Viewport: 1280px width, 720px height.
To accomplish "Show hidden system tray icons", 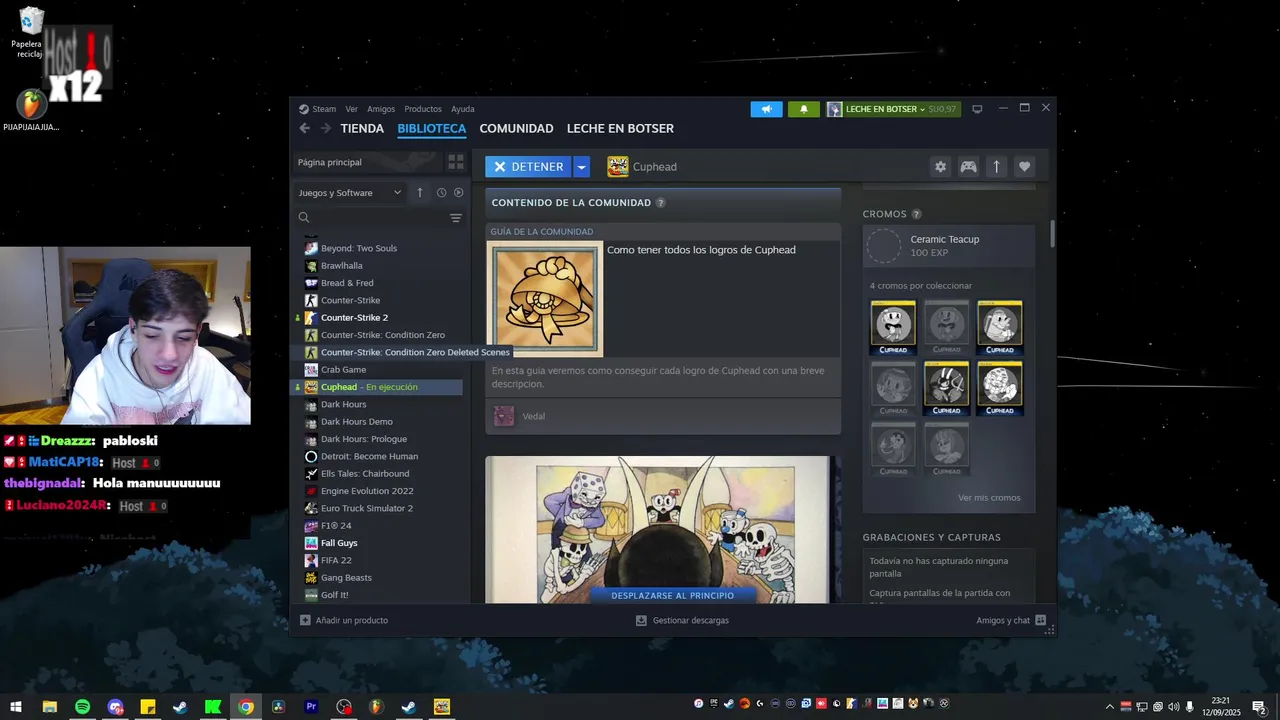I will pos(1109,707).
